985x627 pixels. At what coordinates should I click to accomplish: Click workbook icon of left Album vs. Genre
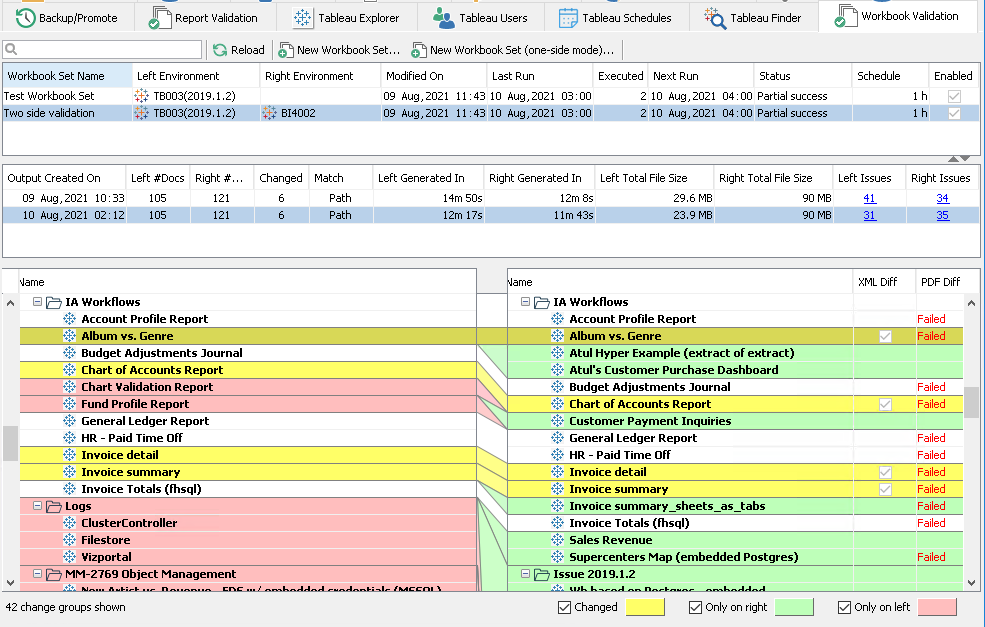tap(70, 335)
